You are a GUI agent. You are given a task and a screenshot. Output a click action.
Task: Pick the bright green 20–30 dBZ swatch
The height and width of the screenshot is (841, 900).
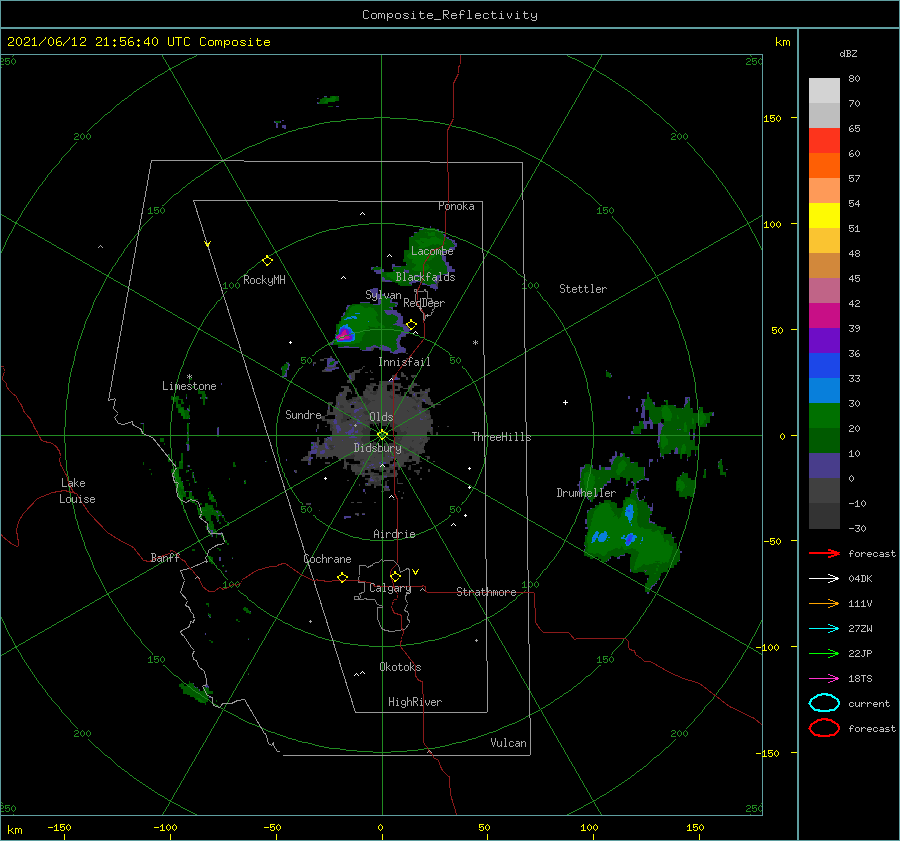[824, 416]
